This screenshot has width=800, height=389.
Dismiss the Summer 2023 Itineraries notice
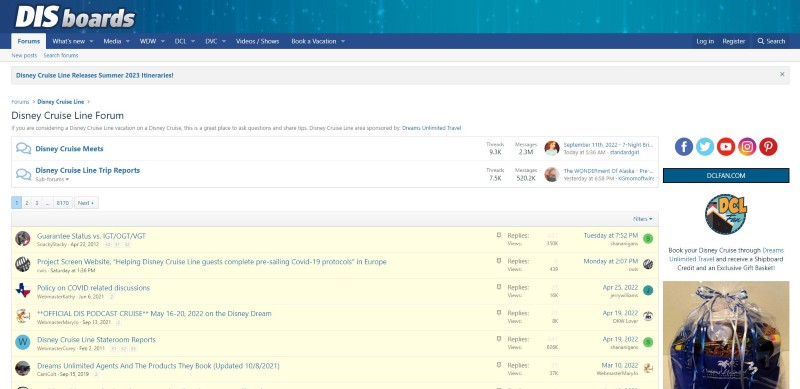[782, 75]
